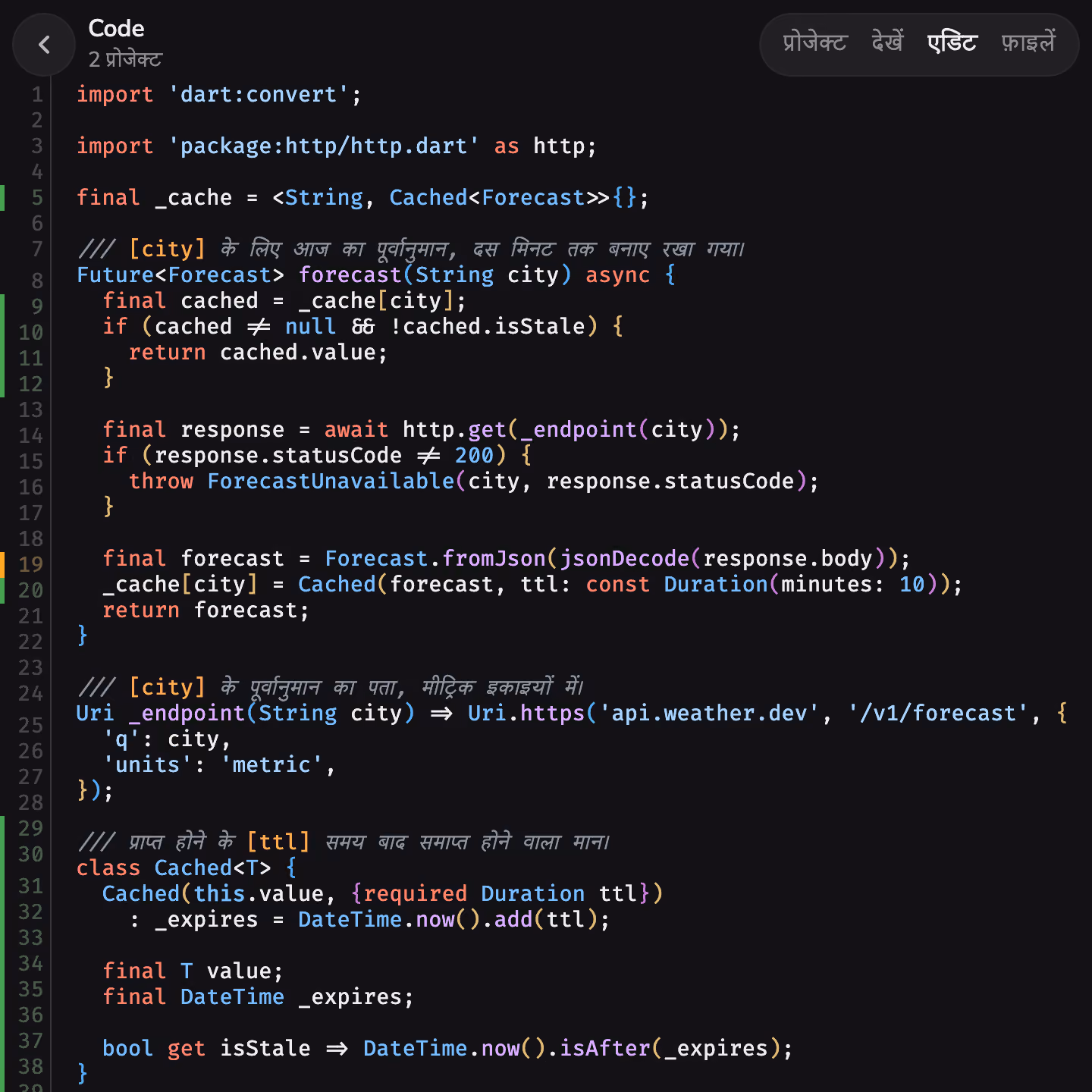This screenshot has width=1092, height=1092.
Task: Click the "class" keyword
Action: [x=108, y=868]
